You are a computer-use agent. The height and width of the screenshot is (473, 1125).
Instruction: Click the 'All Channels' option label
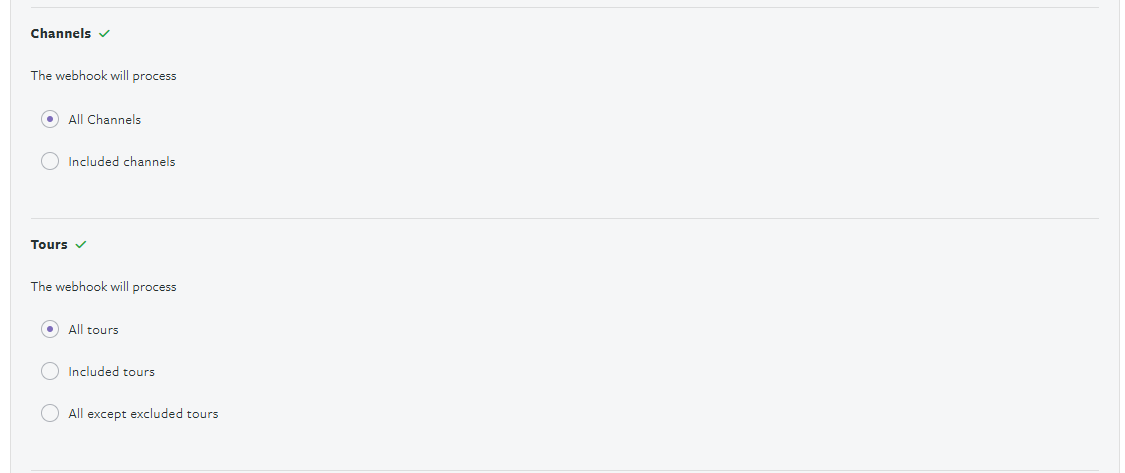click(105, 120)
